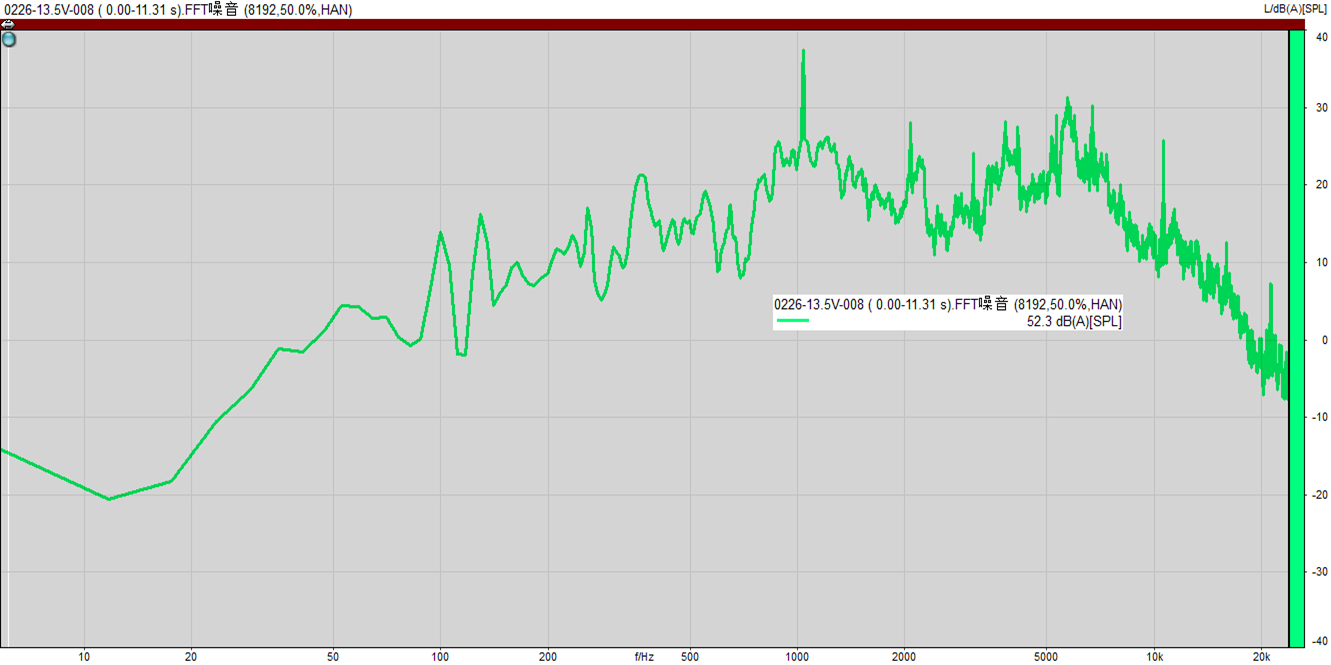Click the green line sample in the legend

792,321
